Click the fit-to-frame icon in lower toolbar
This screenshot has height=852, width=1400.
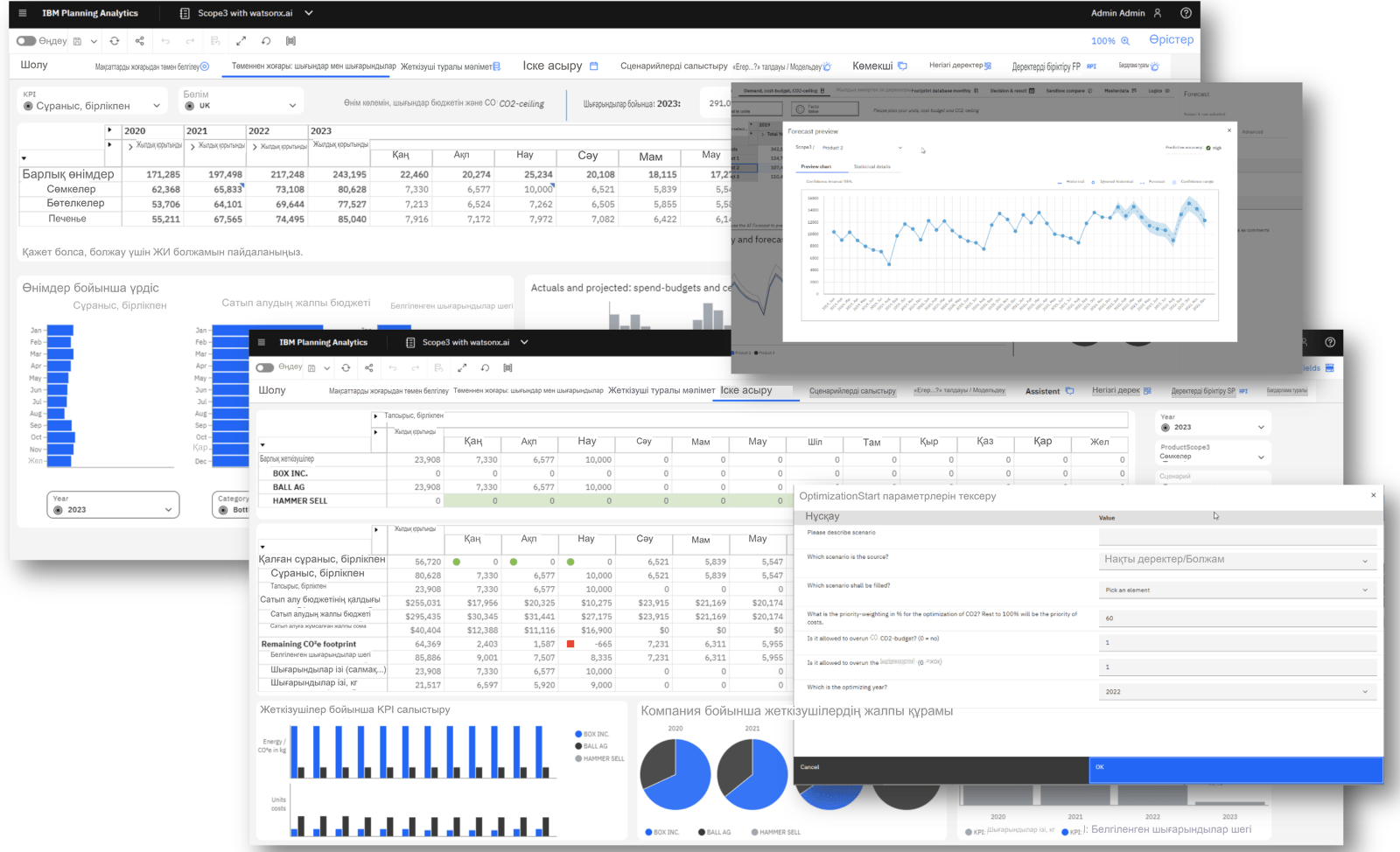507,368
